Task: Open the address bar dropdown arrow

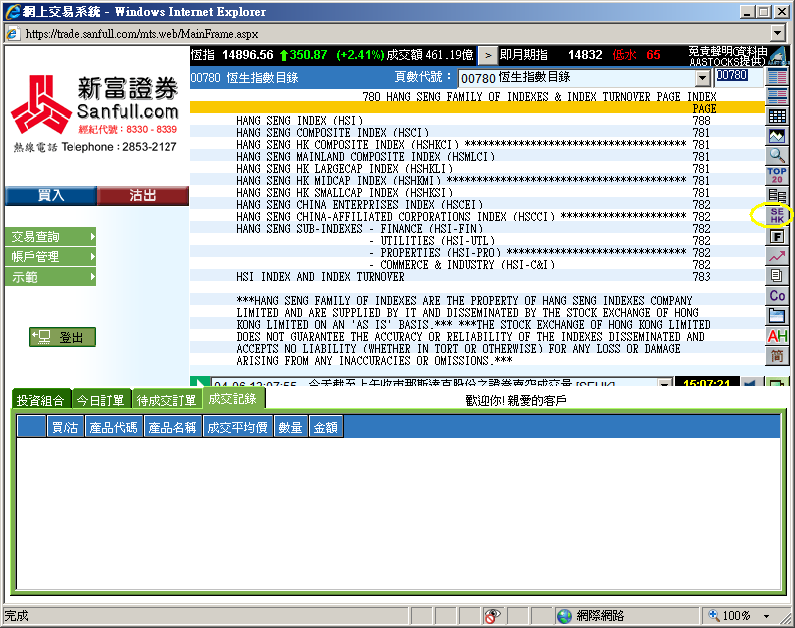Action: (x=777, y=33)
